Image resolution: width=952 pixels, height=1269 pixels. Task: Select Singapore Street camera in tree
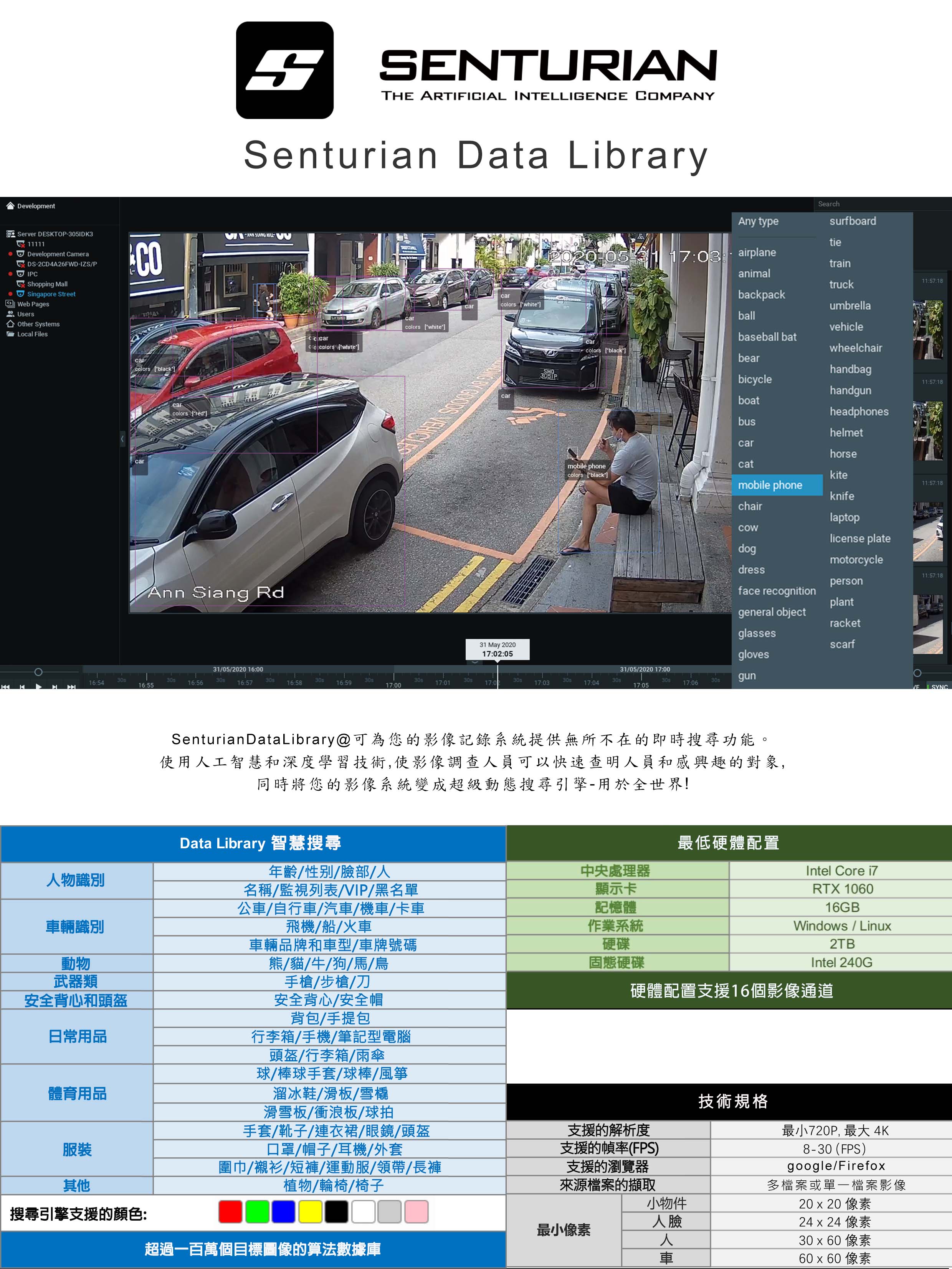pos(51,294)
